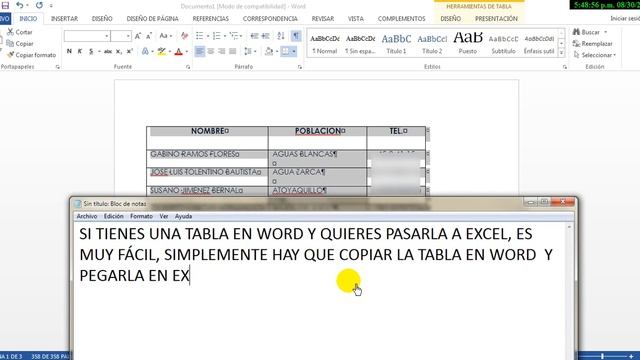Click in the Notepad text area
This screenshot has width=640, height=360.
320,291
